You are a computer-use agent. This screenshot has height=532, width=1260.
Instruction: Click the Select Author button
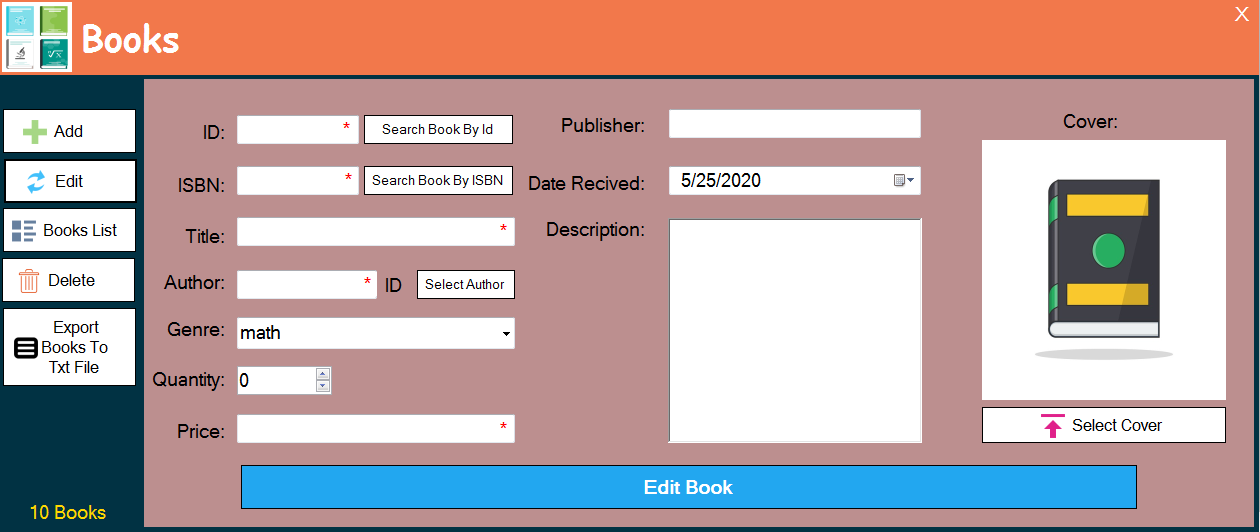pos(466,284)
